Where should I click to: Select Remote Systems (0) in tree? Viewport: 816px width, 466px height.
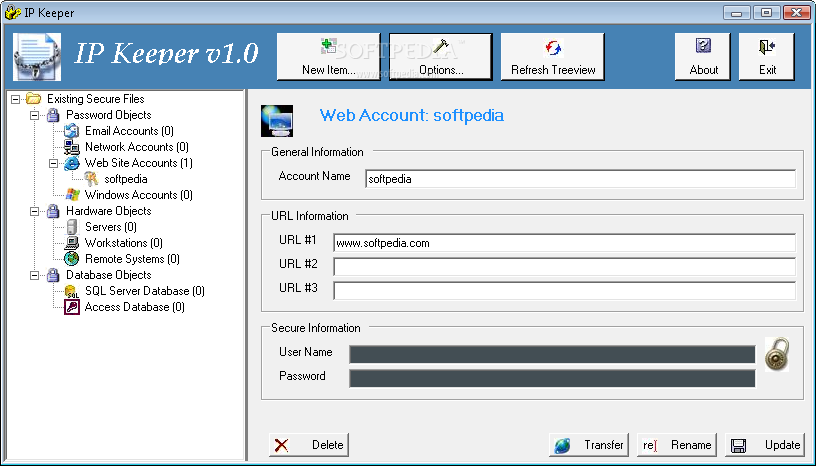point(132,259)
